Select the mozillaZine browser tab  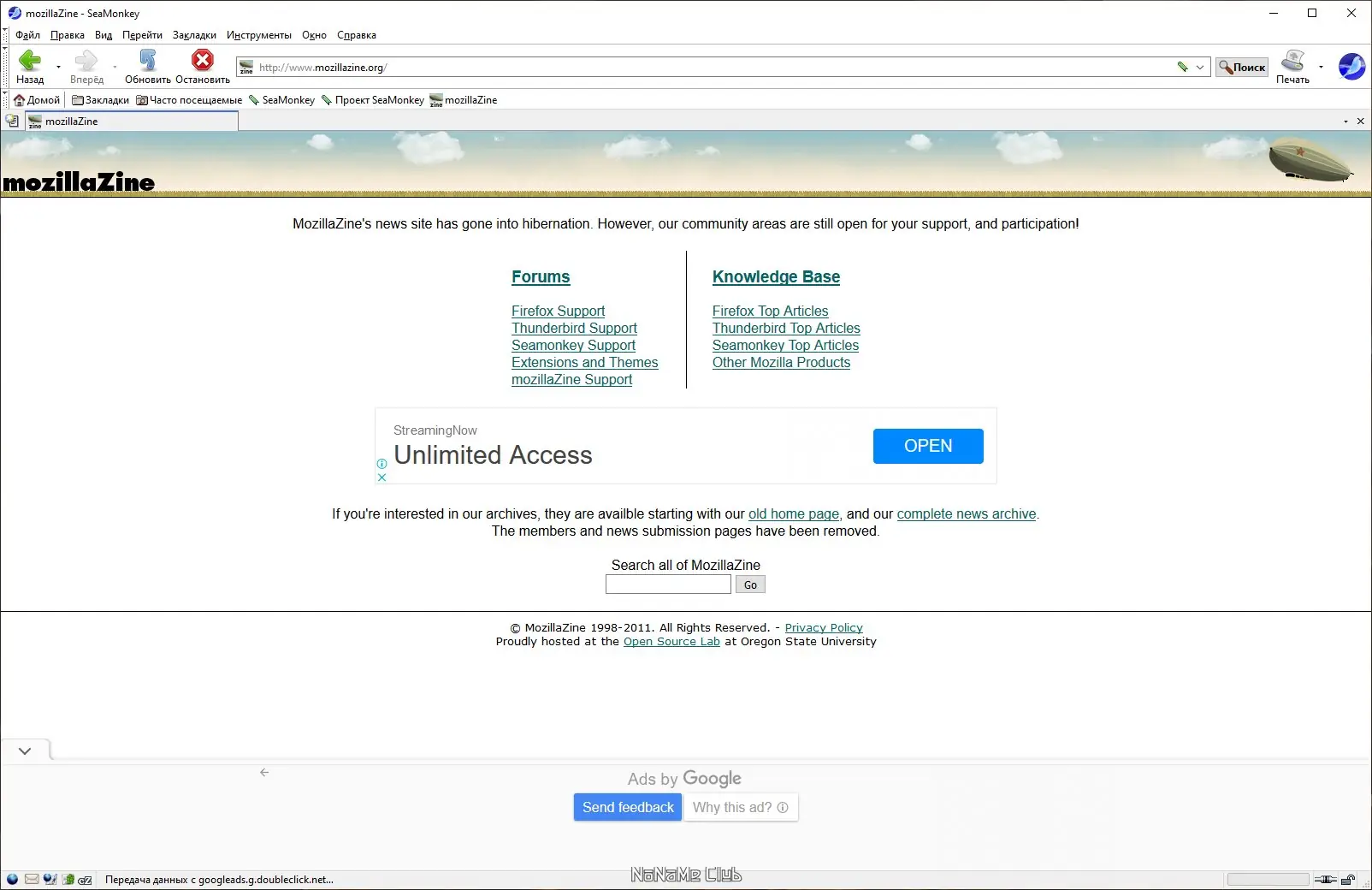coord(132,122)
